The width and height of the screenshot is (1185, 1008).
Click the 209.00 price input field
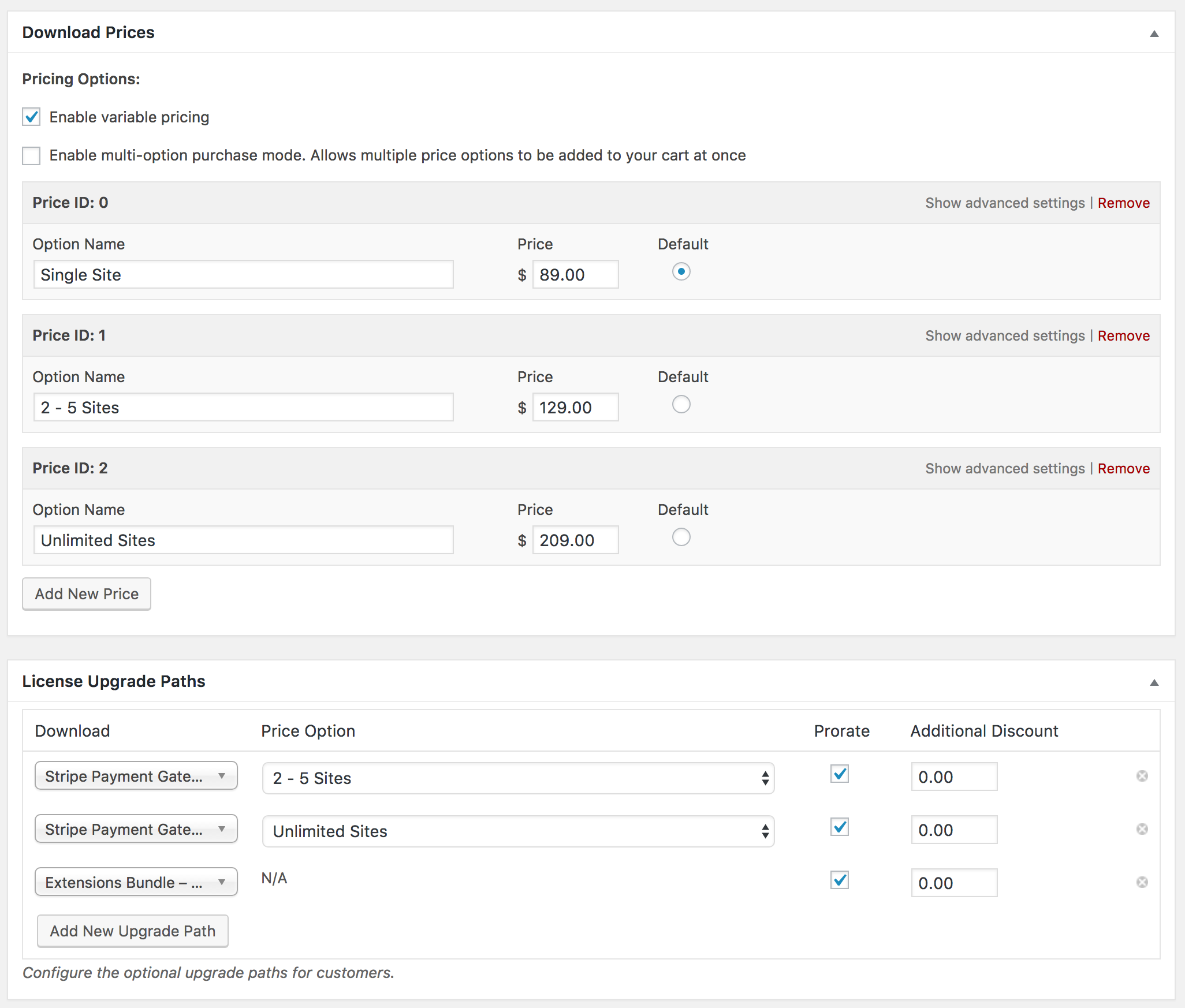pyautogui.click(x=575, y=540)
